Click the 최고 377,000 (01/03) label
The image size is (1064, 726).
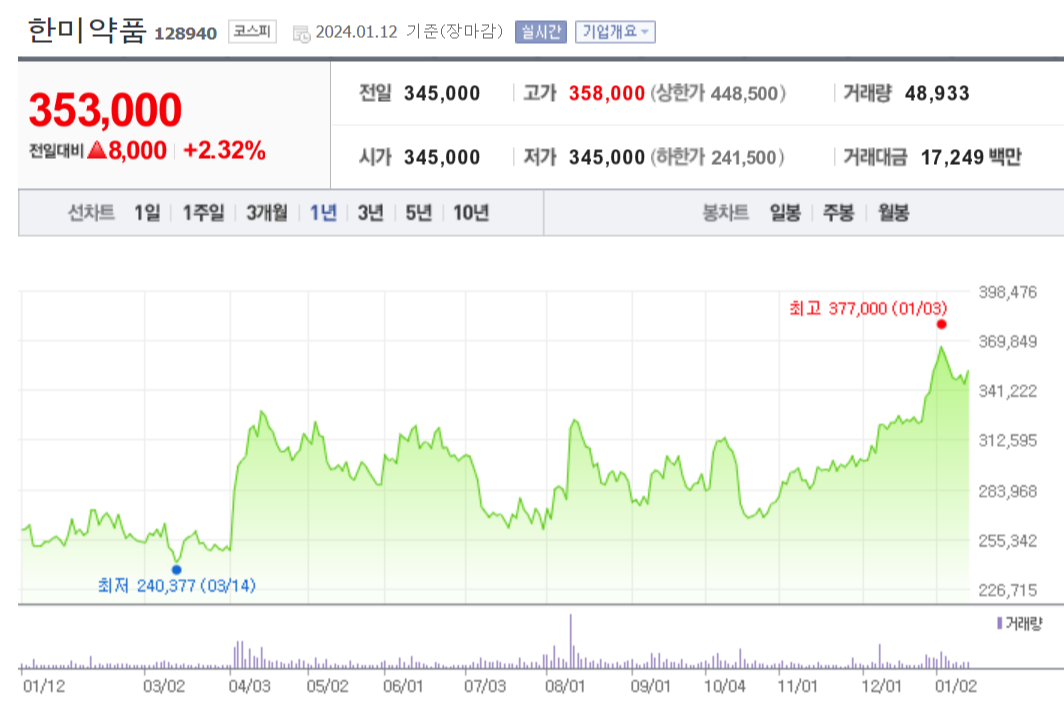click(x=868, y=309)
